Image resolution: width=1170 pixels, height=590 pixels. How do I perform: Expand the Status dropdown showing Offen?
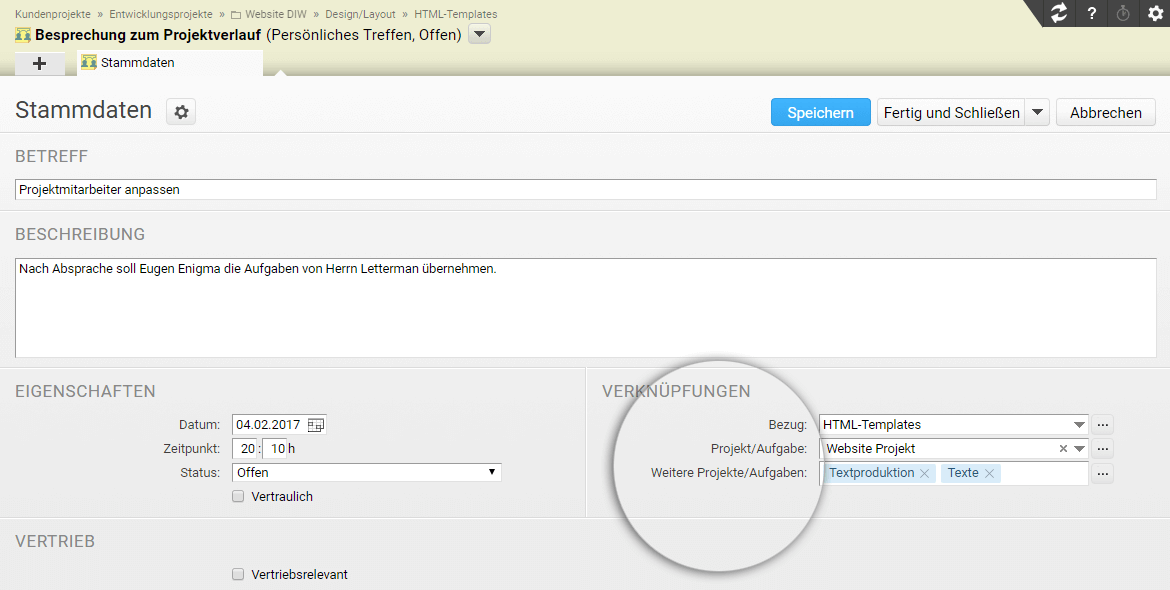491,472
